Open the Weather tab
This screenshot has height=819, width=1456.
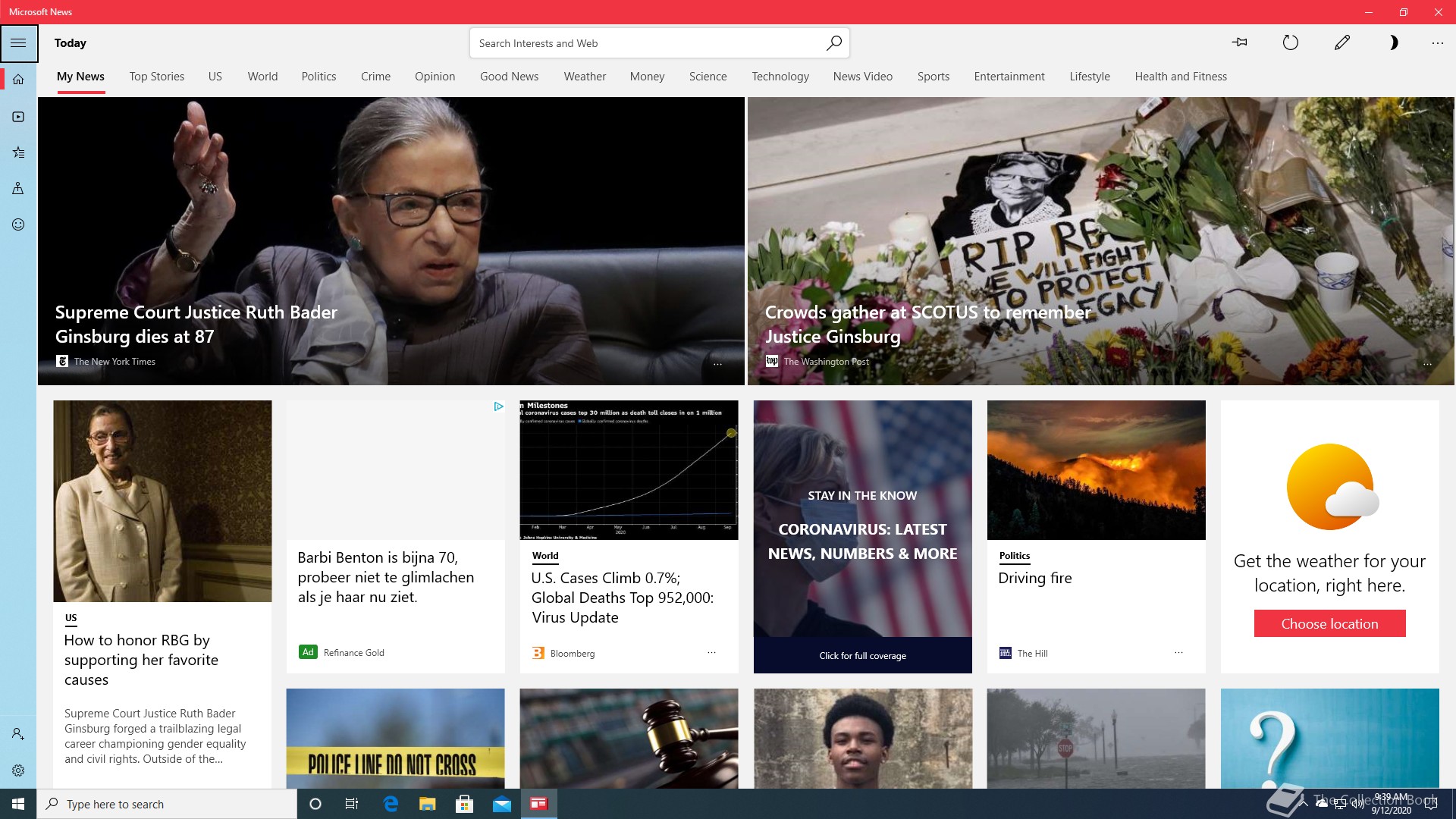point(585,77)
